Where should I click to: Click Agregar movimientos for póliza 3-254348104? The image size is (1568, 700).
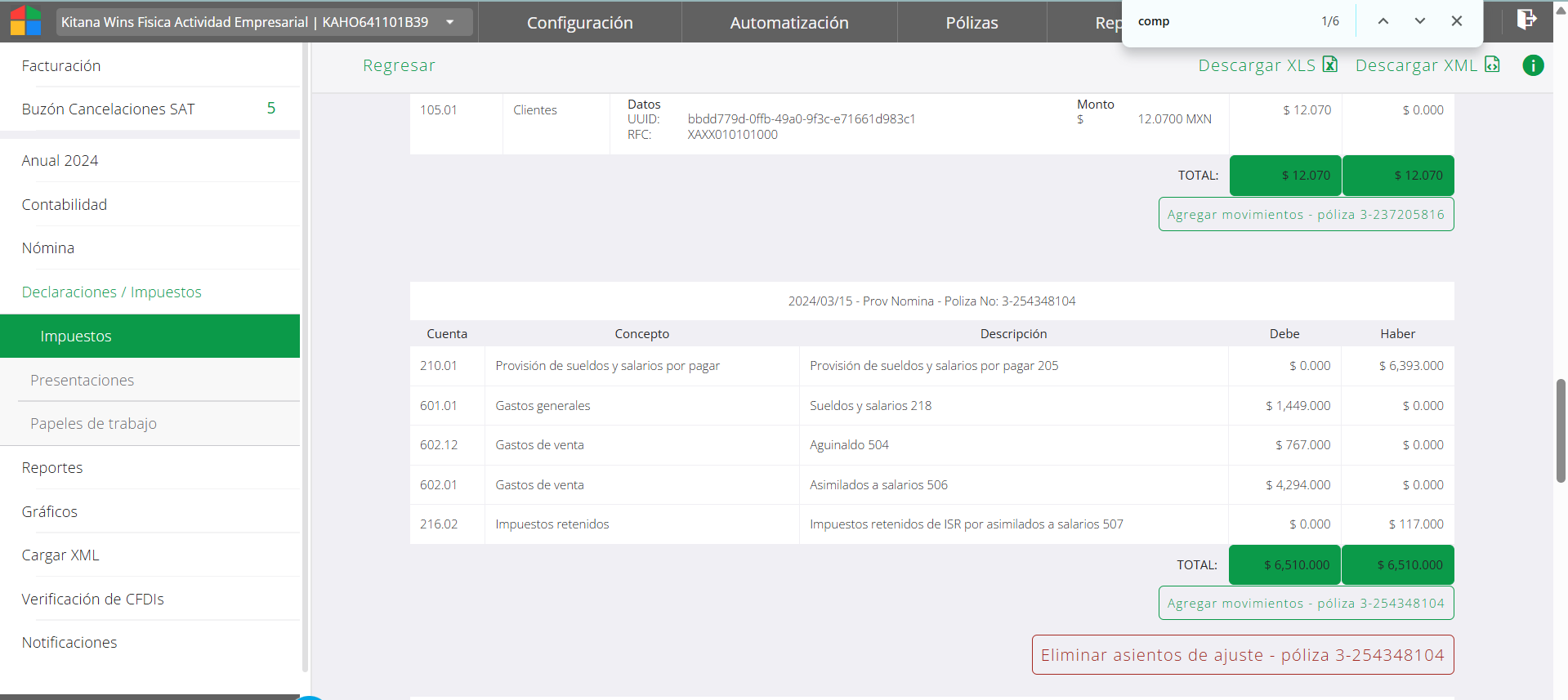click(1306, 603)
